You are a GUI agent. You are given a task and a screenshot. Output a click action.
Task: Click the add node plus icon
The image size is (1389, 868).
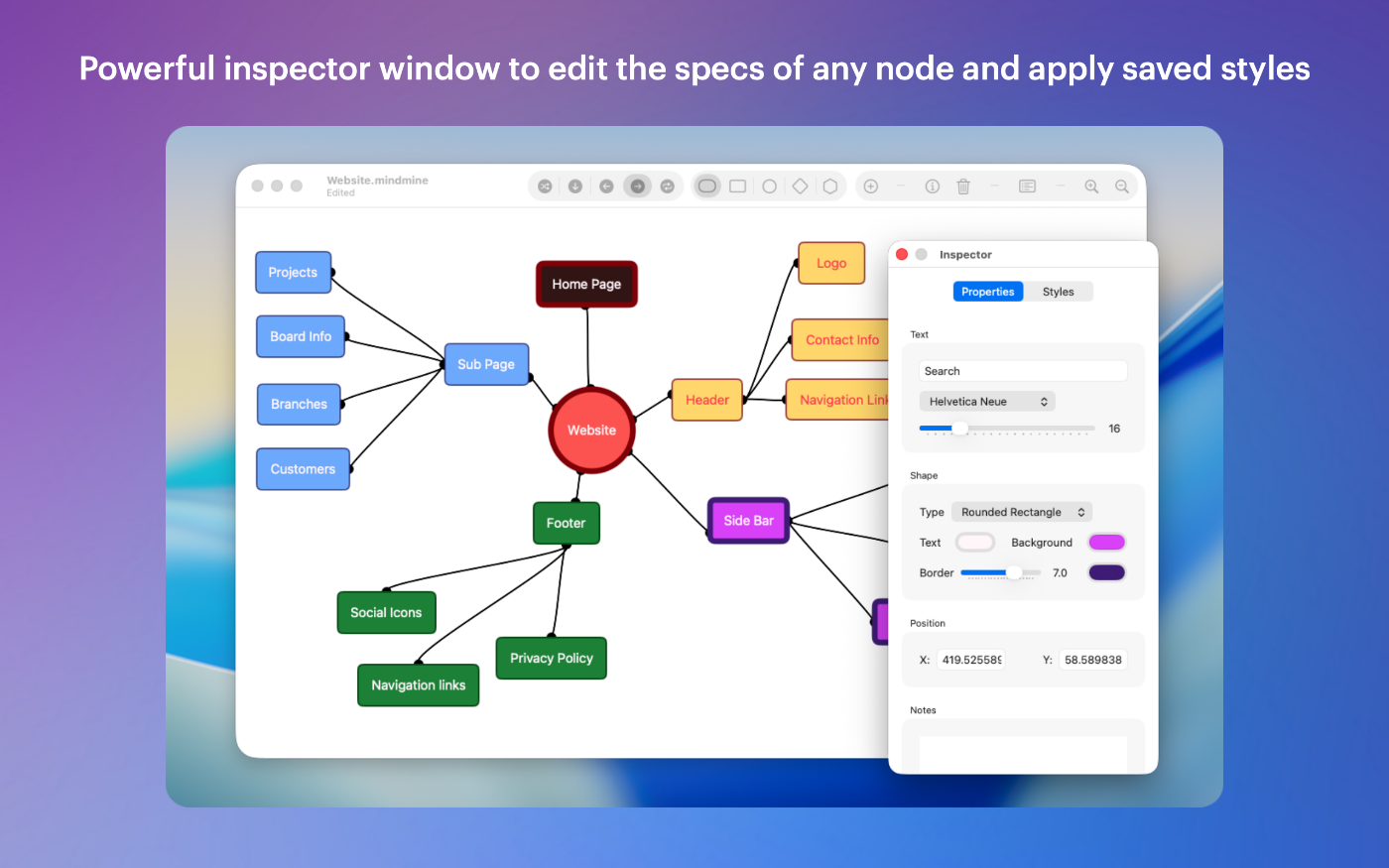coord(871,186)
